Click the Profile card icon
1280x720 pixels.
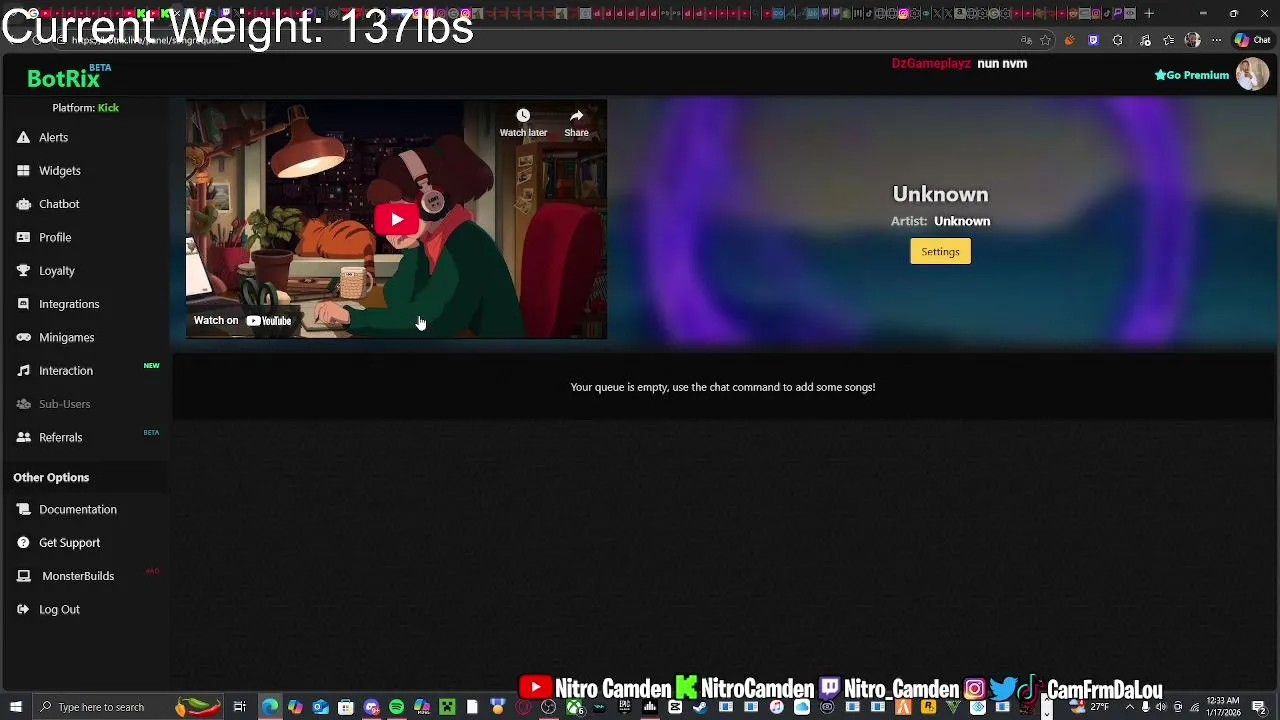pyautogui.click(x=23, y=238)
